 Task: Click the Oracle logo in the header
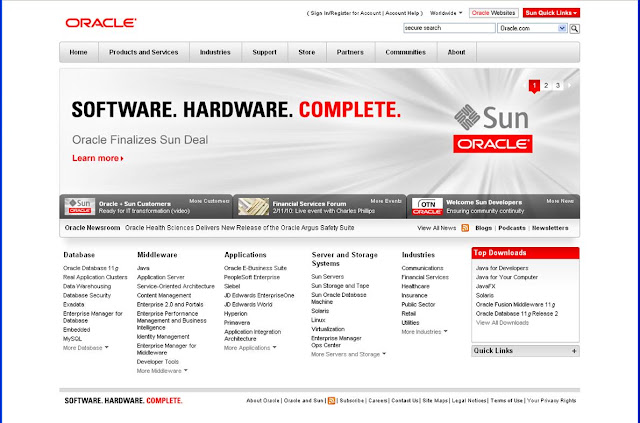[x=101, y=23]
